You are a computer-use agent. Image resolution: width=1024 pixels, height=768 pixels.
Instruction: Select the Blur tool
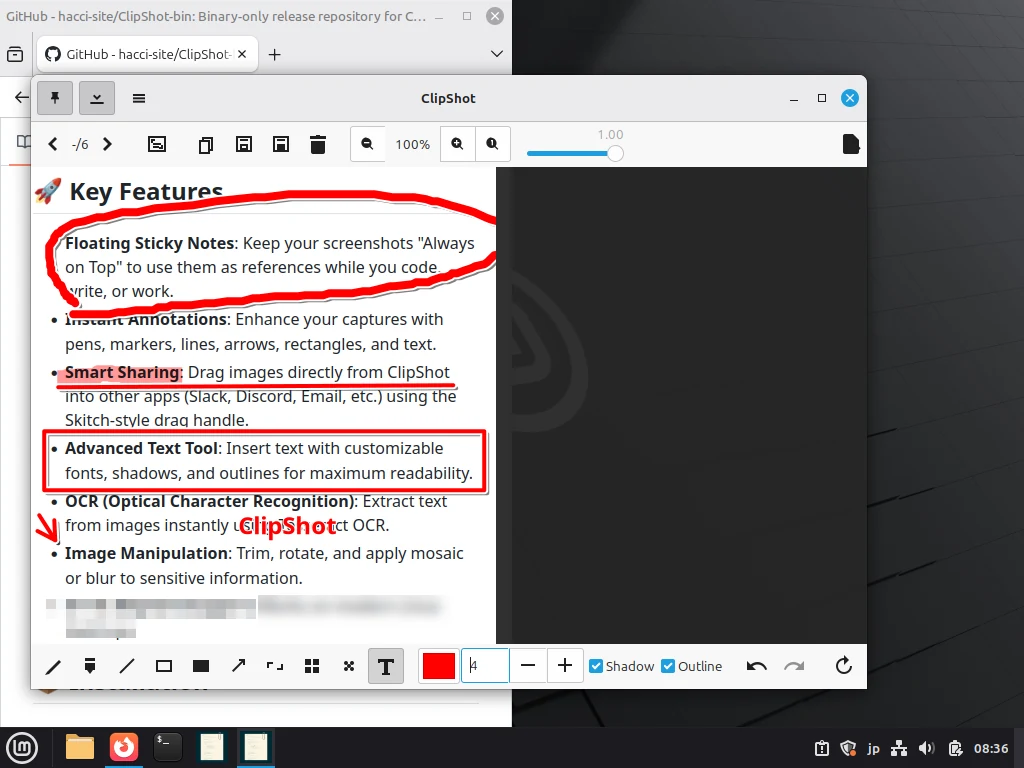349,666
